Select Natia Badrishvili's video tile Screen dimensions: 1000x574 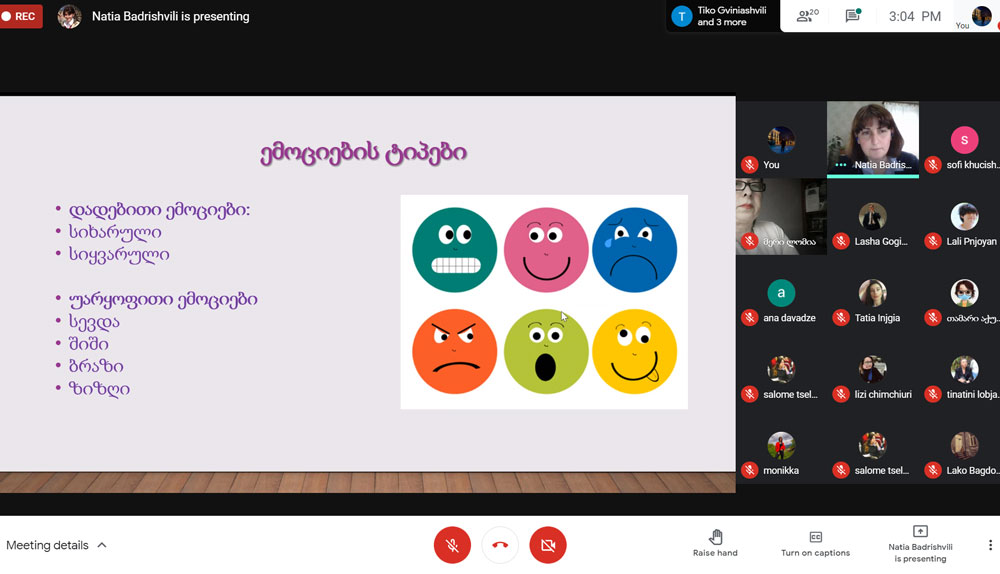872,135
